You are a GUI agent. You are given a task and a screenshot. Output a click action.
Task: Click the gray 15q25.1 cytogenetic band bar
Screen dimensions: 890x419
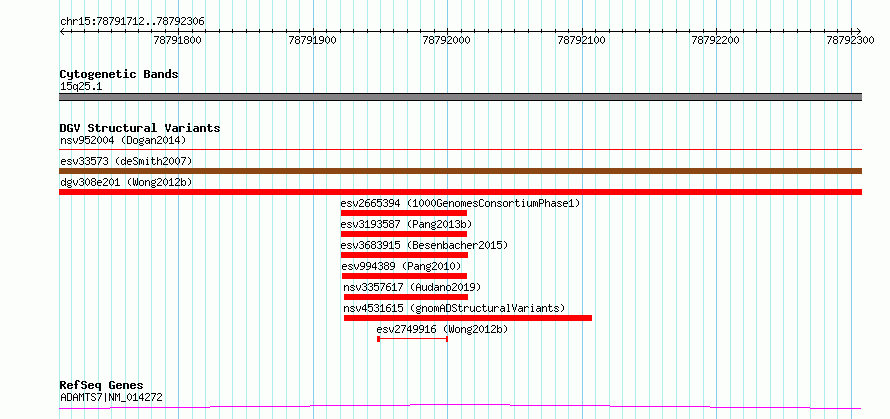[460, 97]
